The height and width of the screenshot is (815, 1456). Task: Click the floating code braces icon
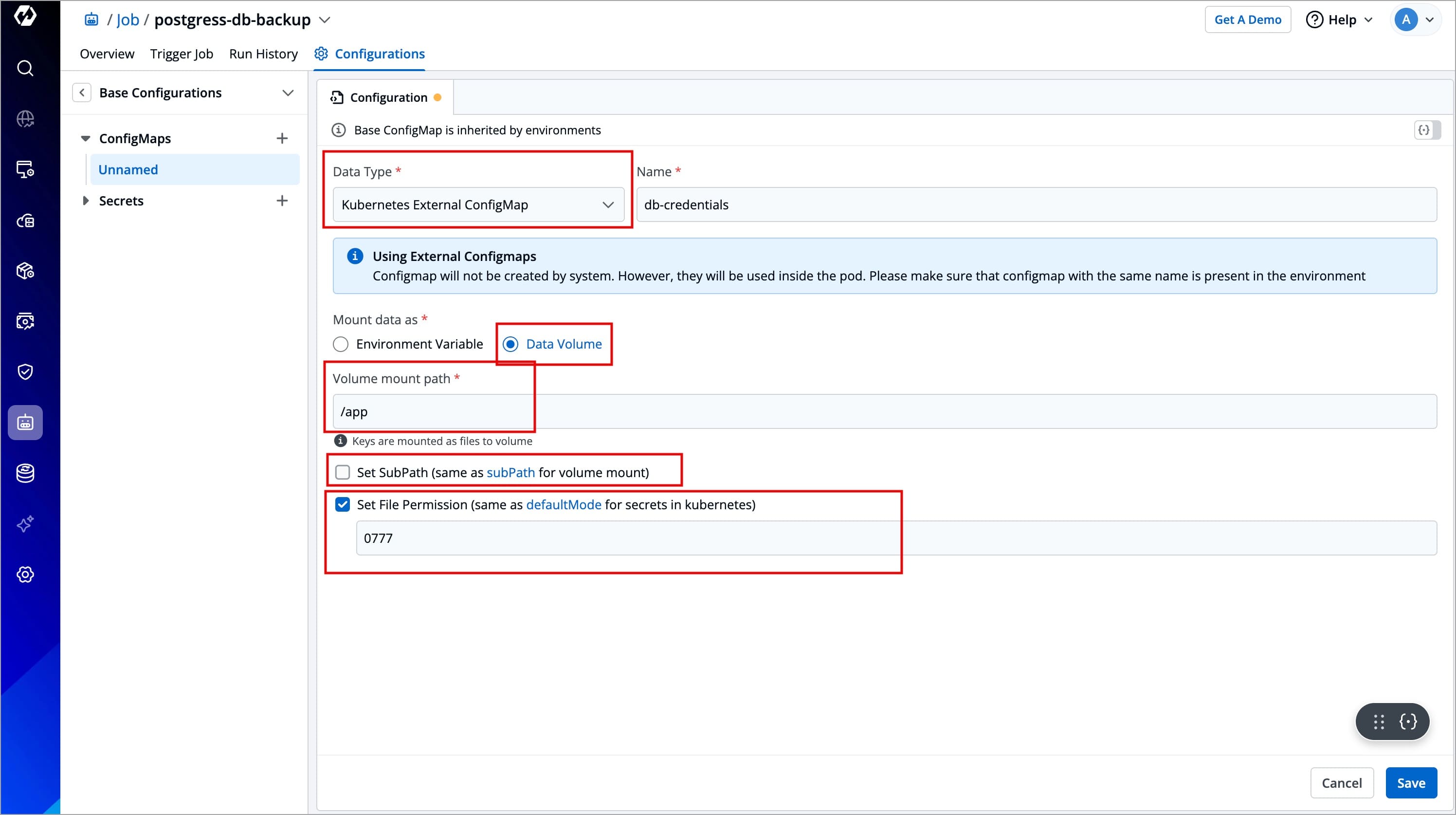coord(1407,721)
